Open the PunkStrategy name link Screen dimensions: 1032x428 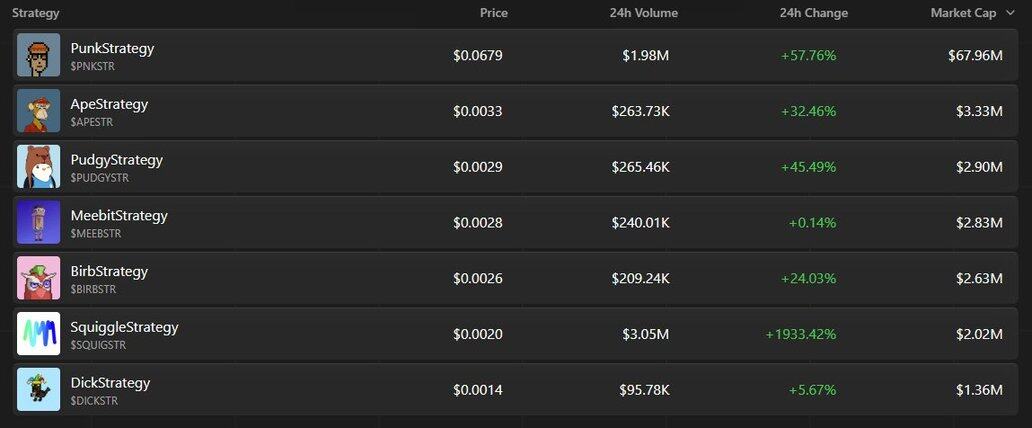(x=113, y=49)
